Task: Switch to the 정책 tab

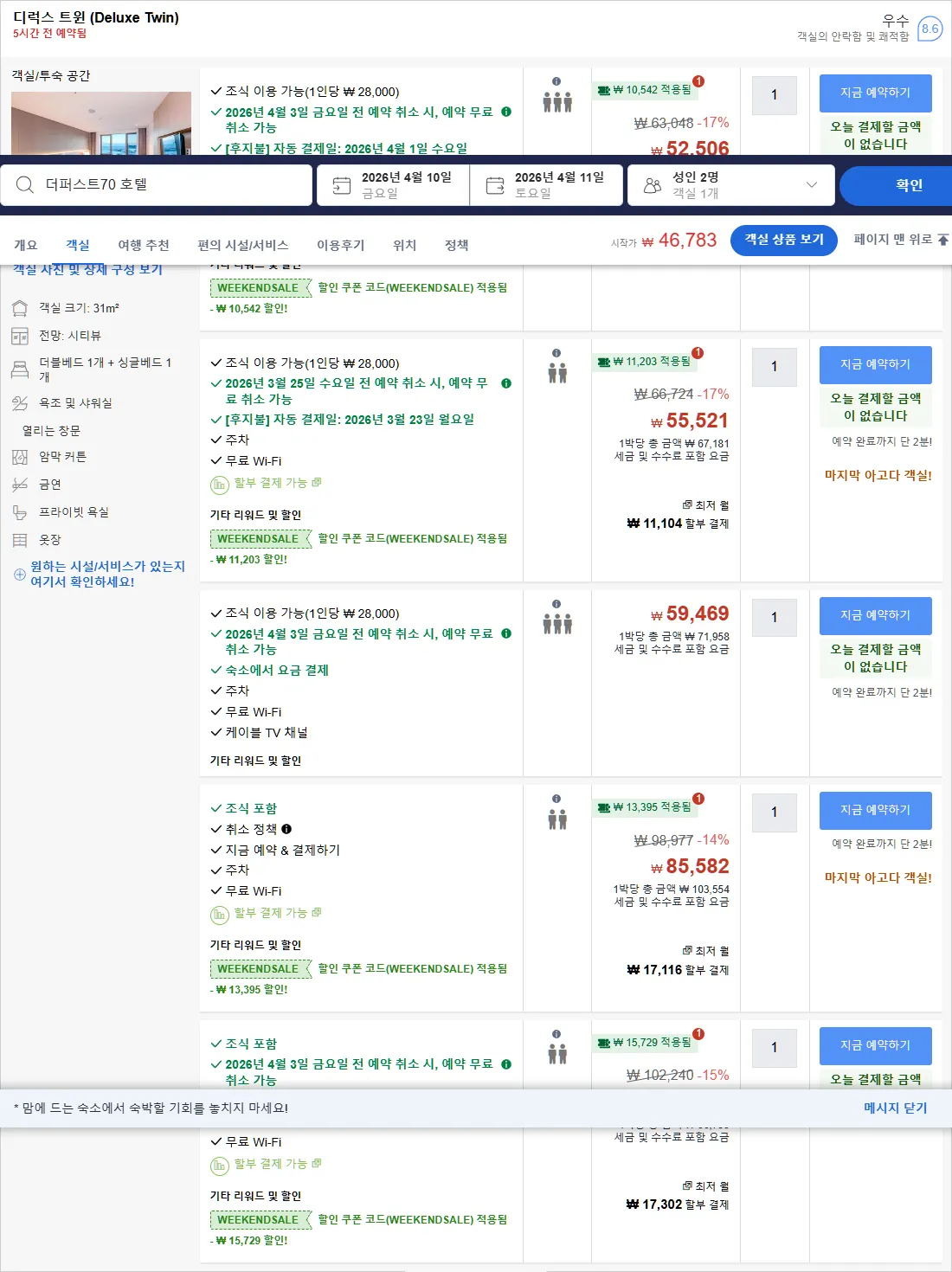Action: click(x=457, y=245)
